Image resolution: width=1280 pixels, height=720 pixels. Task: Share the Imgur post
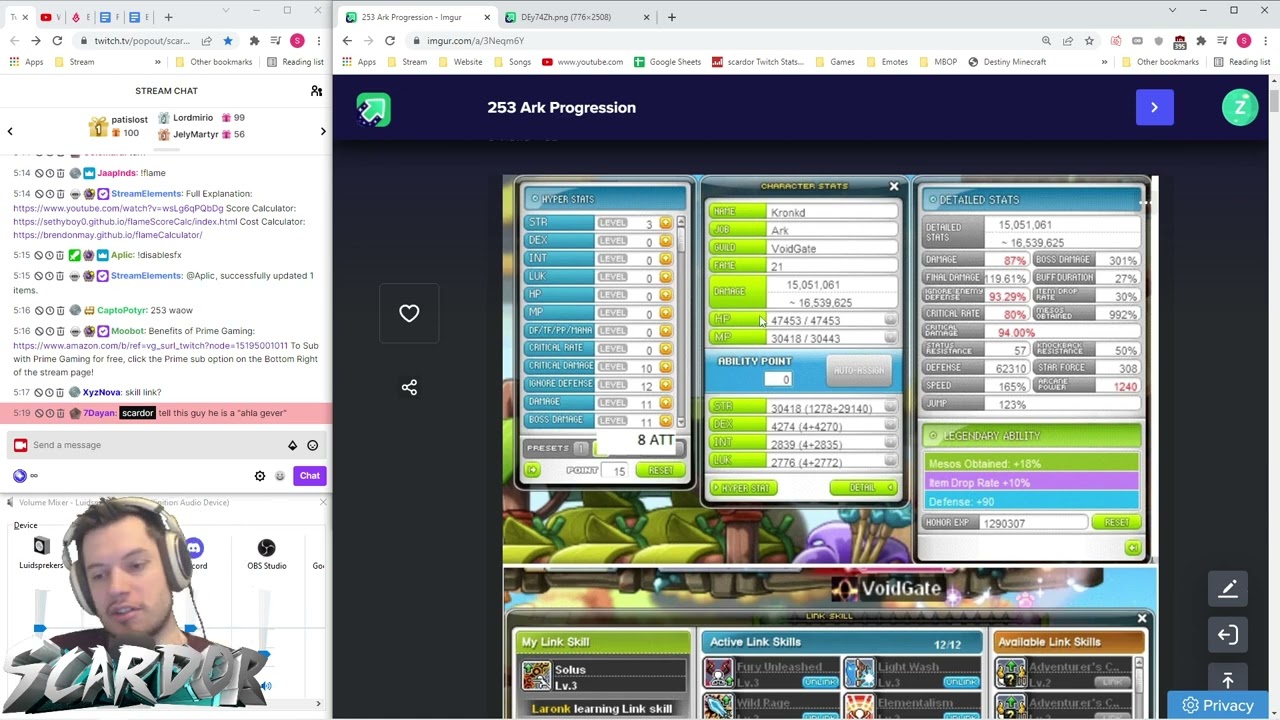tap(409, 387)
